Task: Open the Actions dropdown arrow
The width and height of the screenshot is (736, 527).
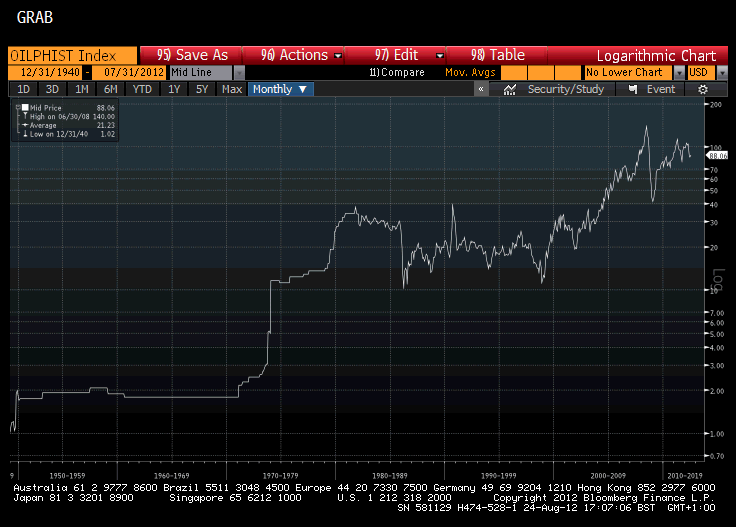Action: pyautogui.click(x=337, y=56)
